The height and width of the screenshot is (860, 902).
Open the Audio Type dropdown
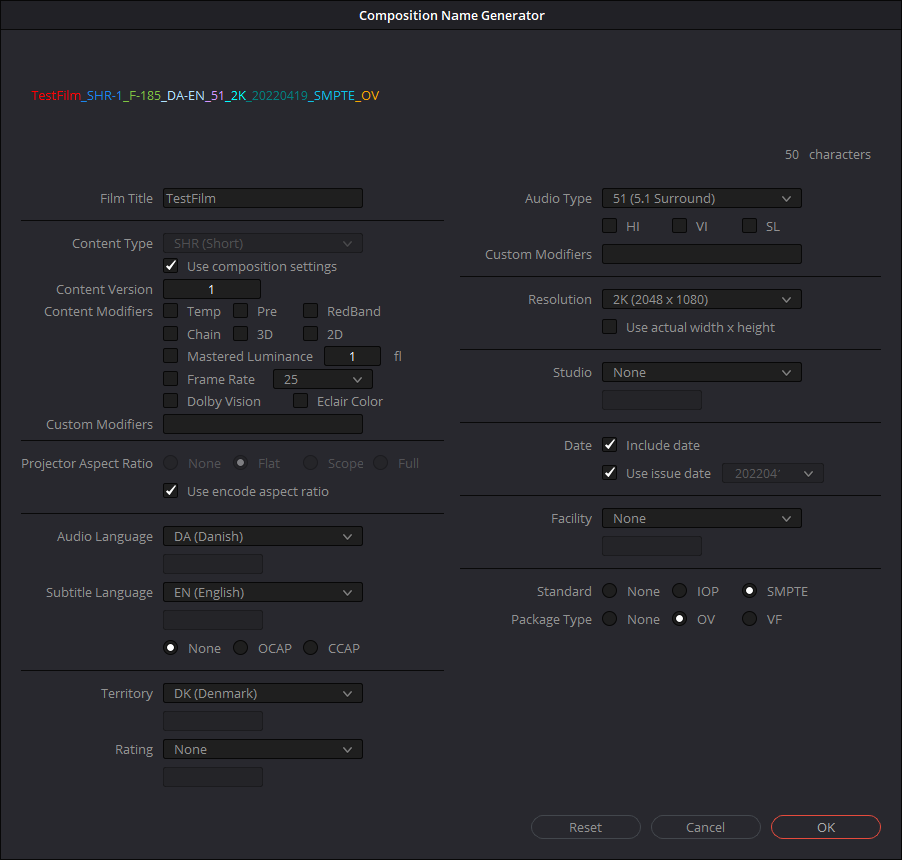(x=701, y=198)
